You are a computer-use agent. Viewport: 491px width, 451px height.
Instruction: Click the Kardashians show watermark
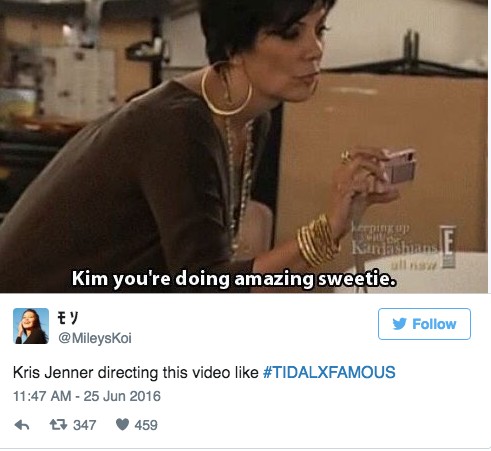pos(394,242)
